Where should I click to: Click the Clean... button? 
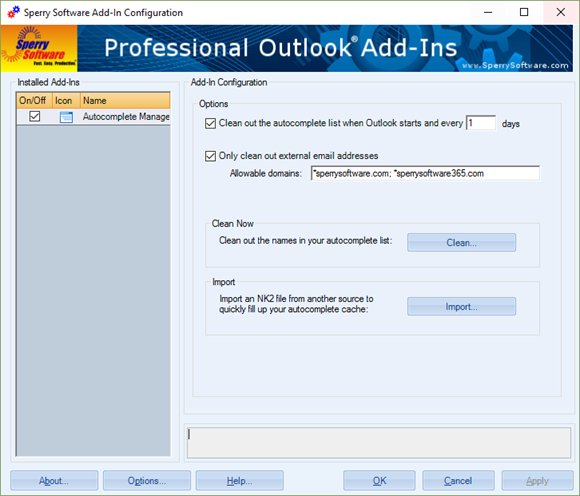[461, 243]
